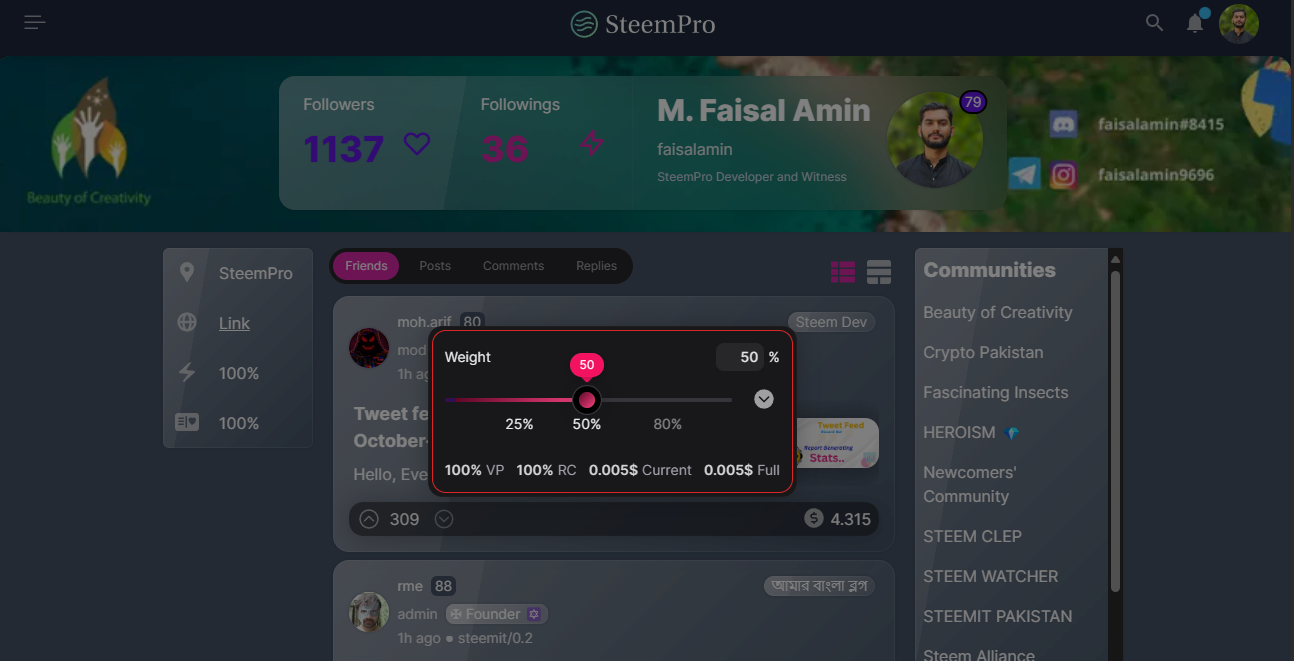Open the hamburger menu icon

35,22
